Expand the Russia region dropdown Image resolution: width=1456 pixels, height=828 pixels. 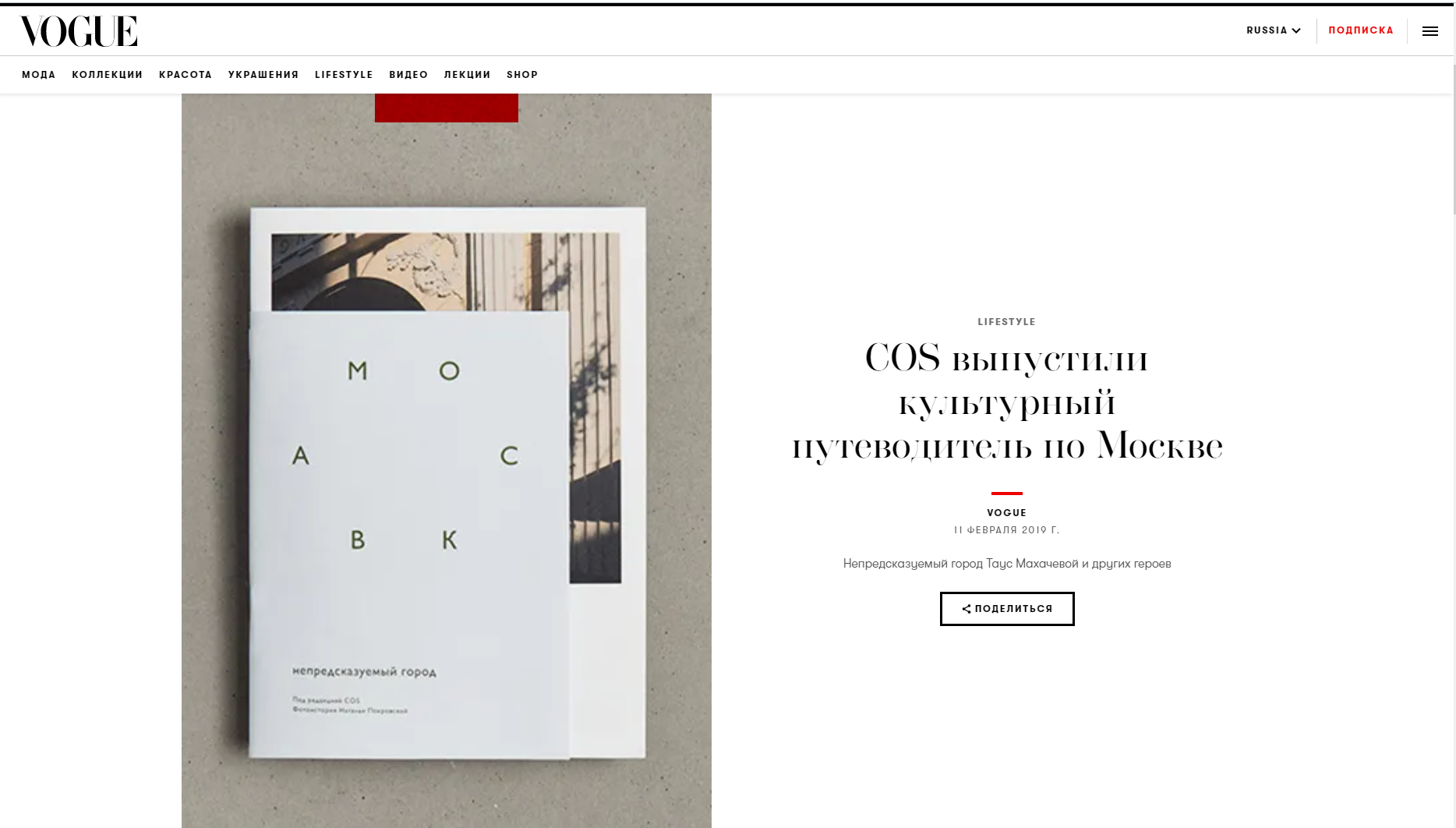[x=1274, y=30]
